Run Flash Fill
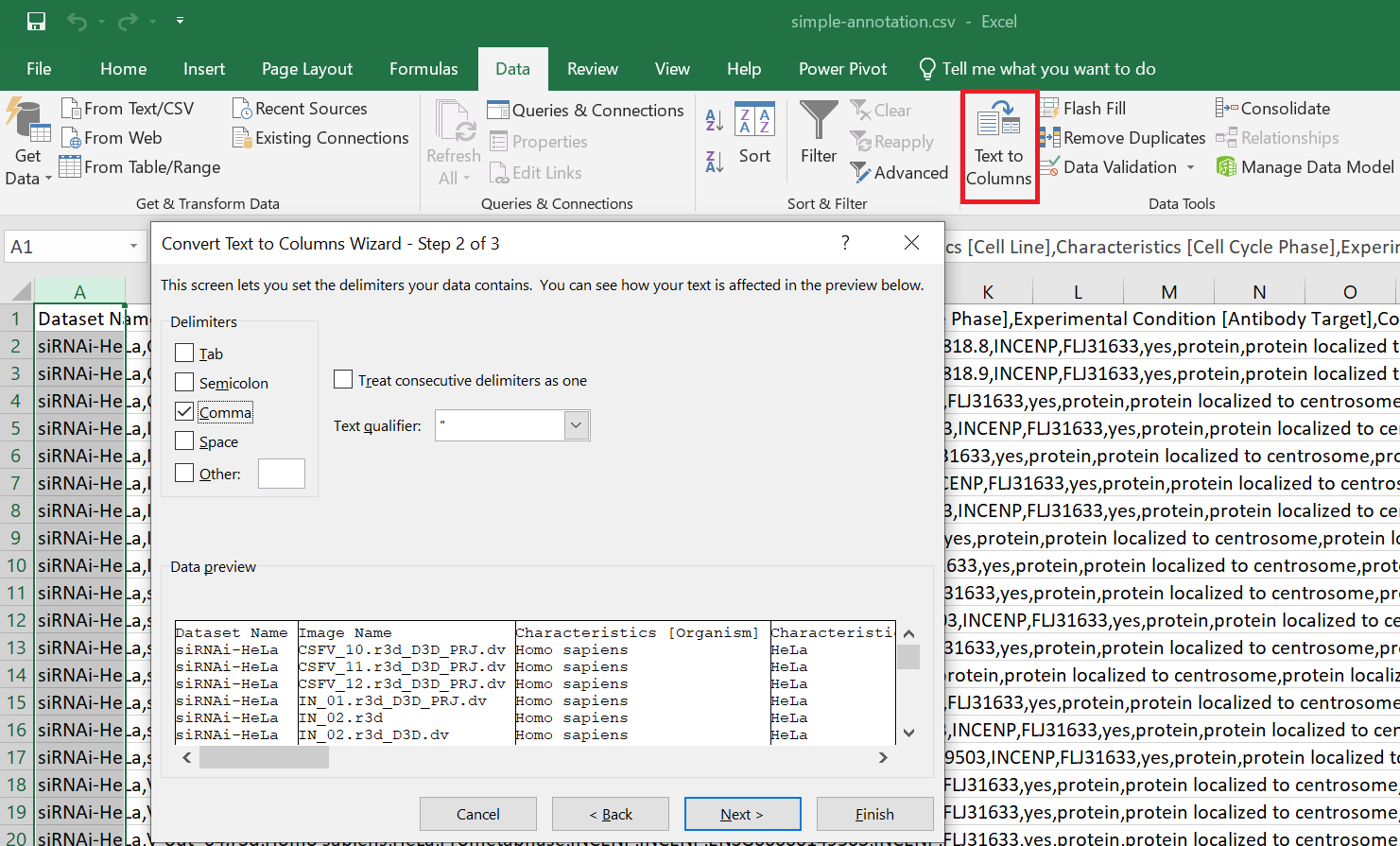Image resolution: width=1400 pixels, height=846 pixels. pyautogui.click(x=1083, y=109)
